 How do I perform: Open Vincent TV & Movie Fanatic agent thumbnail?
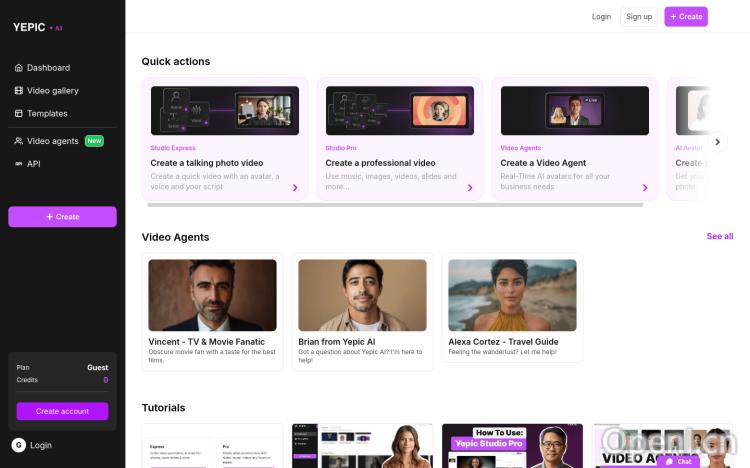tap(212, 295)
